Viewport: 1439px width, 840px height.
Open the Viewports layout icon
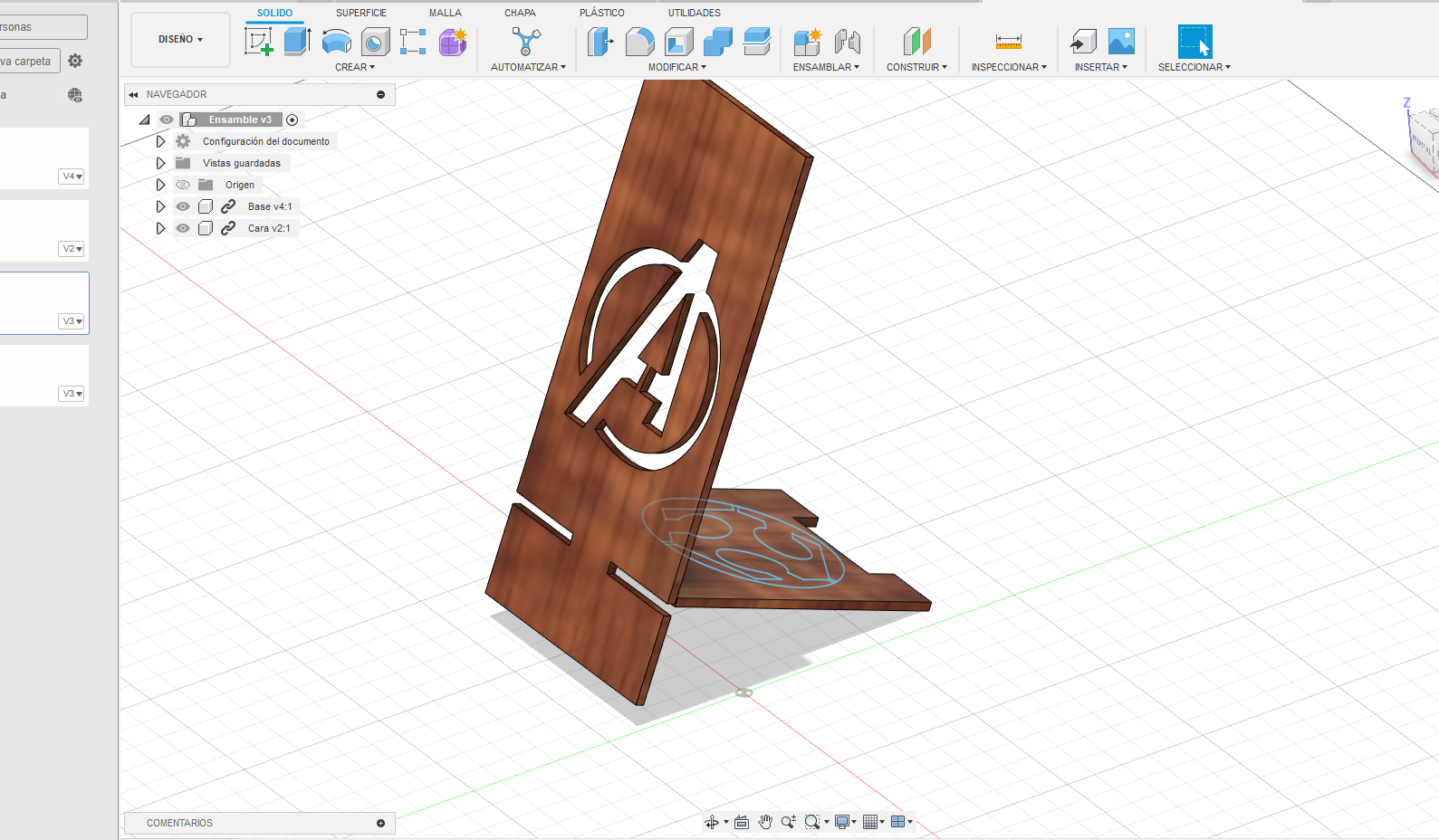(x=898, y=822)
